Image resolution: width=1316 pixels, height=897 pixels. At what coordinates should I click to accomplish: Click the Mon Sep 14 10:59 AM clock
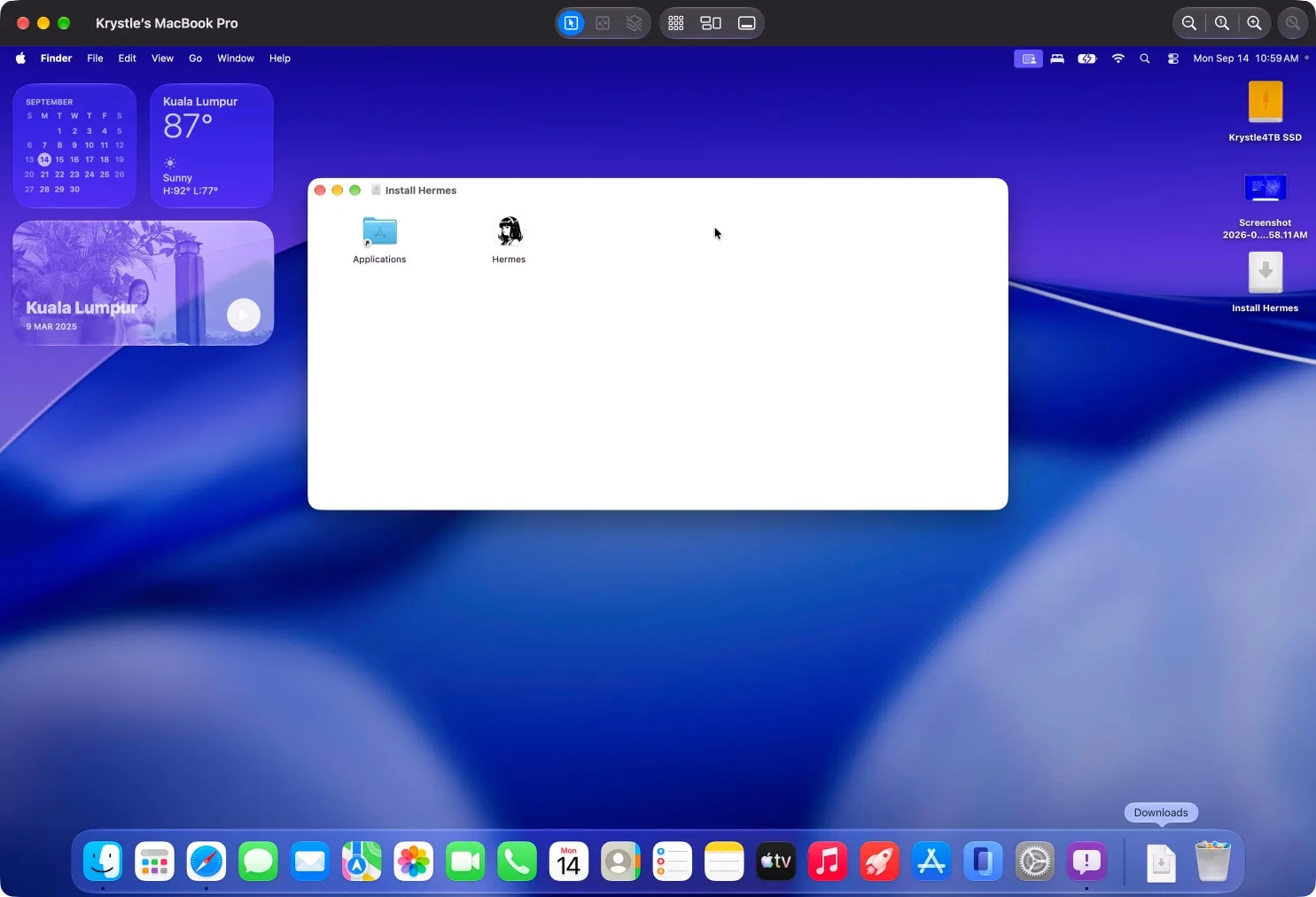click(x=1246, y=58)
